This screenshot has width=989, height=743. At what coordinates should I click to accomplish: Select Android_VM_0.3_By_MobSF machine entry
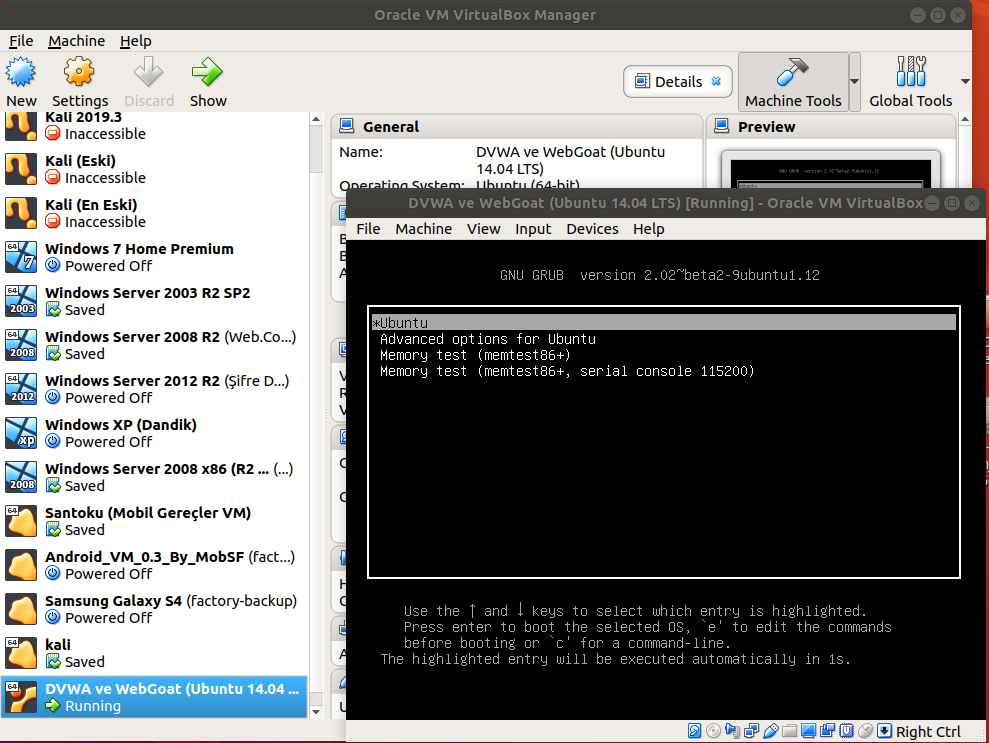click(155, 565)
